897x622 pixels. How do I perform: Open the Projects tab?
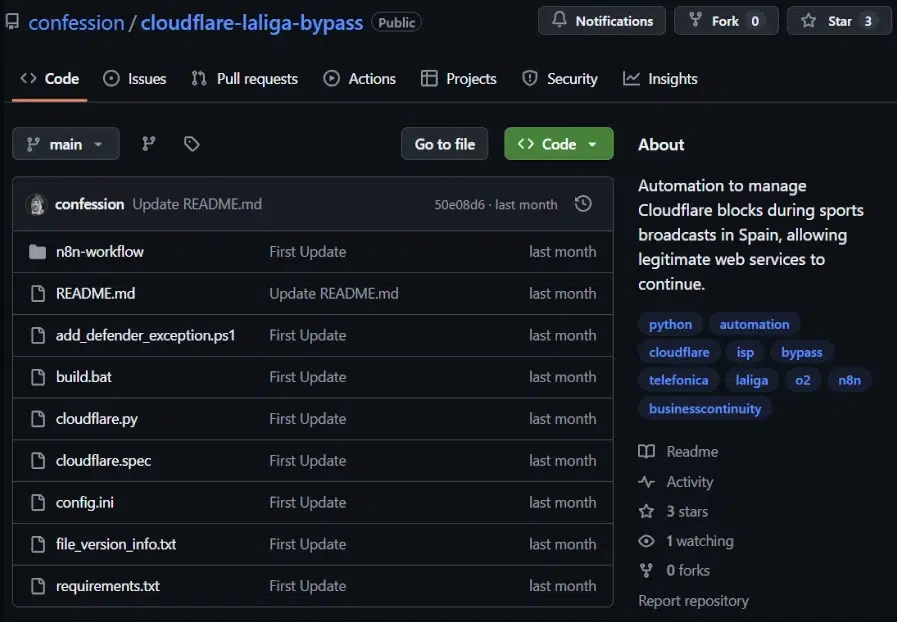point(459,78)
